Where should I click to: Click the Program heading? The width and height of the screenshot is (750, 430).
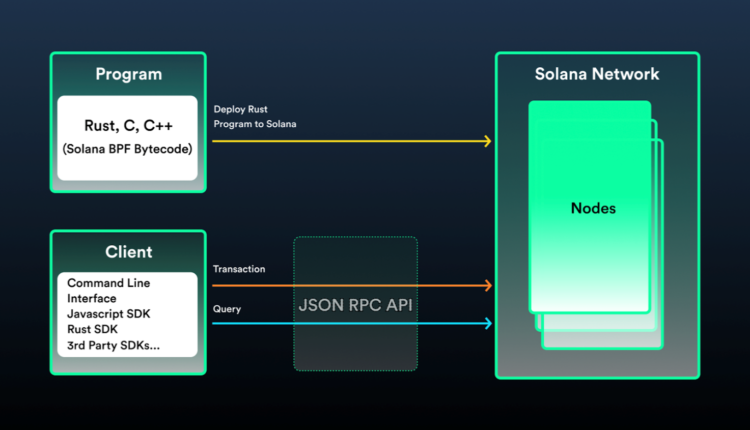pos(128,74)
